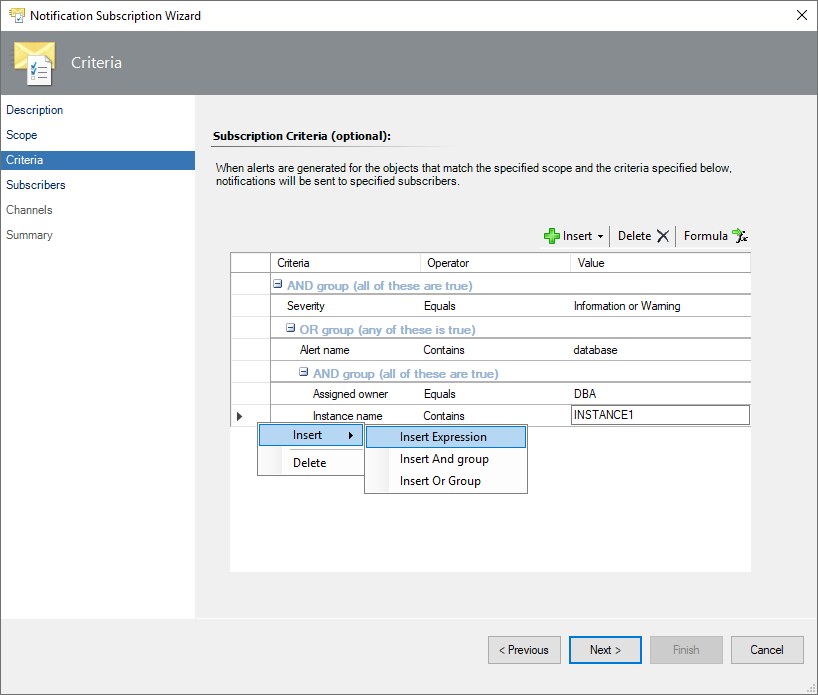Edit the INSTANCE1 value field
Image resolution: width=818 pixels, height=695 pixels.
660,414
